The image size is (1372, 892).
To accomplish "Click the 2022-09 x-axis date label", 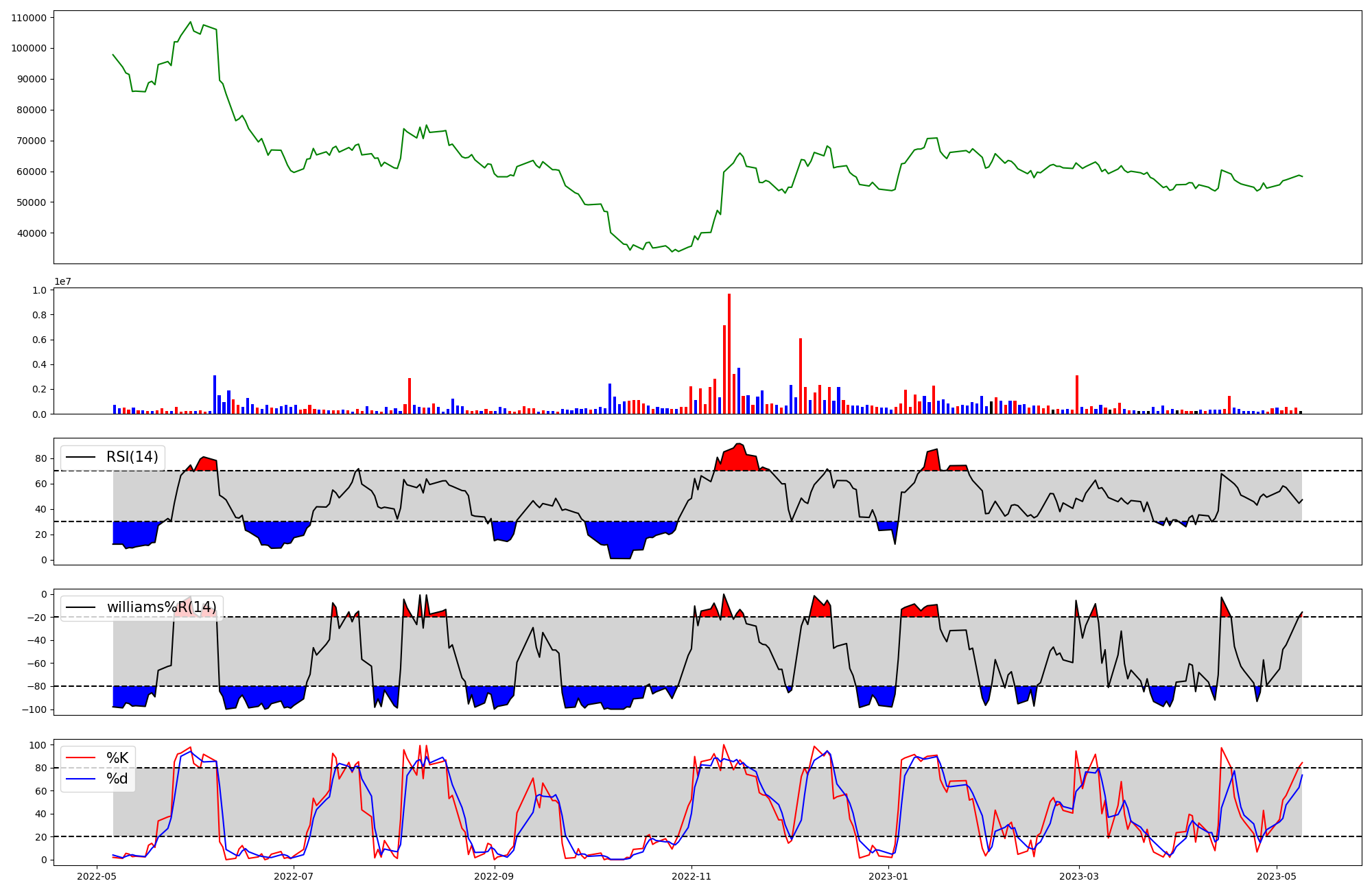I will coord(494,876).
